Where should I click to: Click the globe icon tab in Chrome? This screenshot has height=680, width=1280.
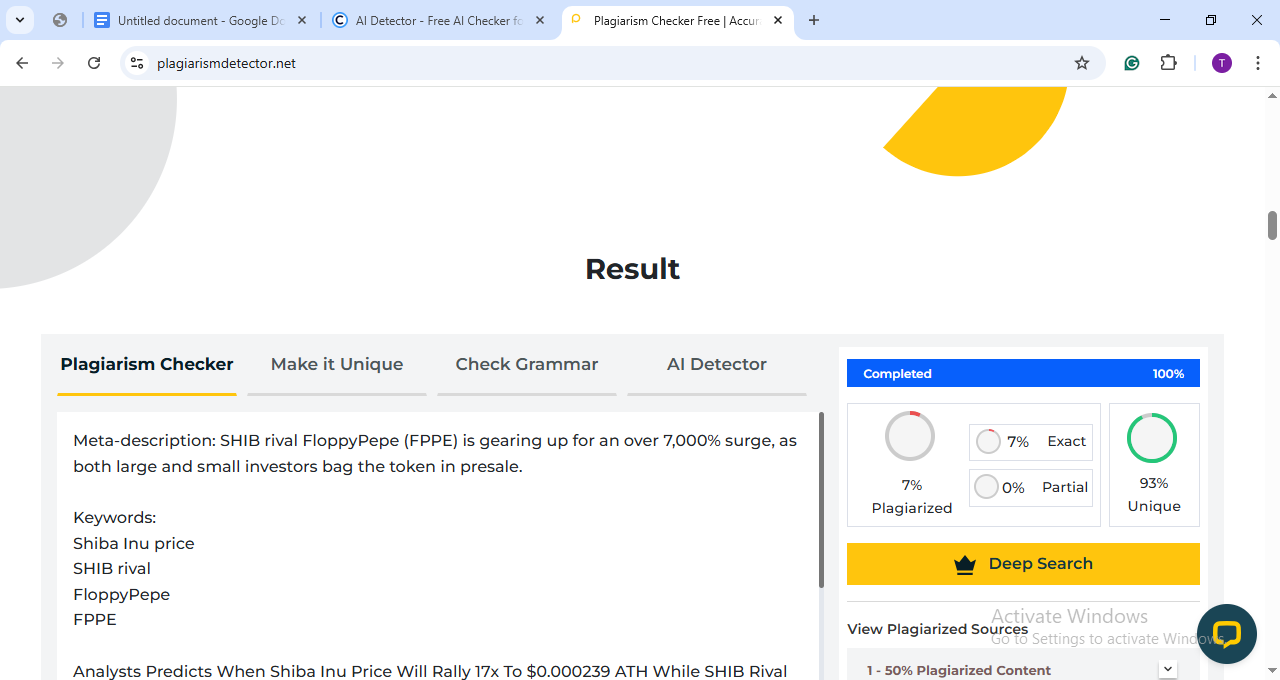tap(60, 20)
